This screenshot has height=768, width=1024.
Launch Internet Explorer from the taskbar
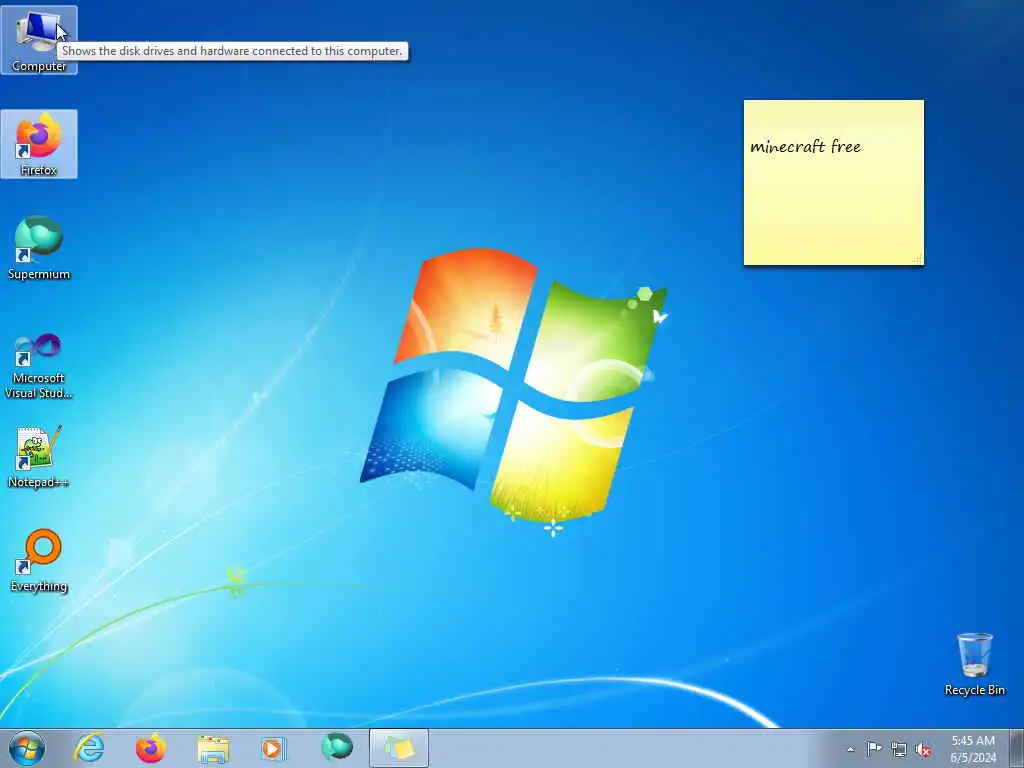click(89, 748)
